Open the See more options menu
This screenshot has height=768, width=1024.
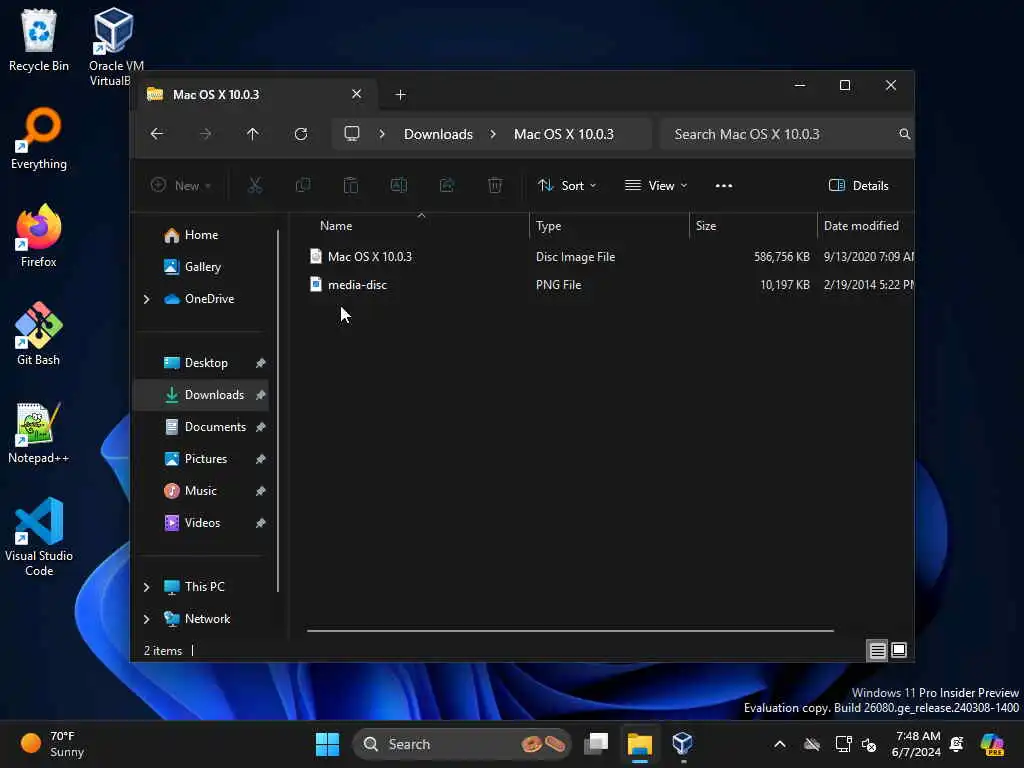click(x=724, y=185)
